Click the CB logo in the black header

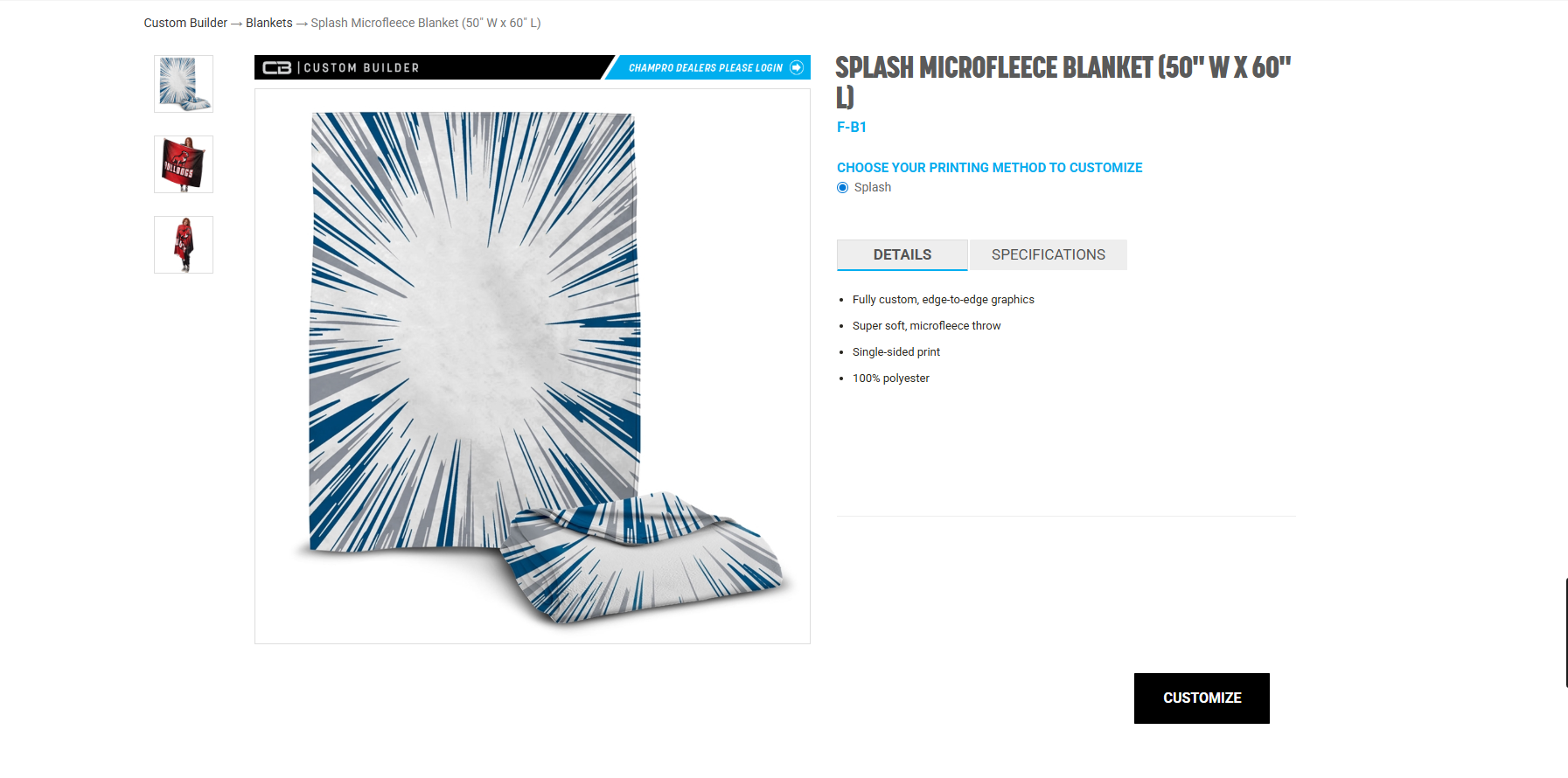(x=277, y=67)
